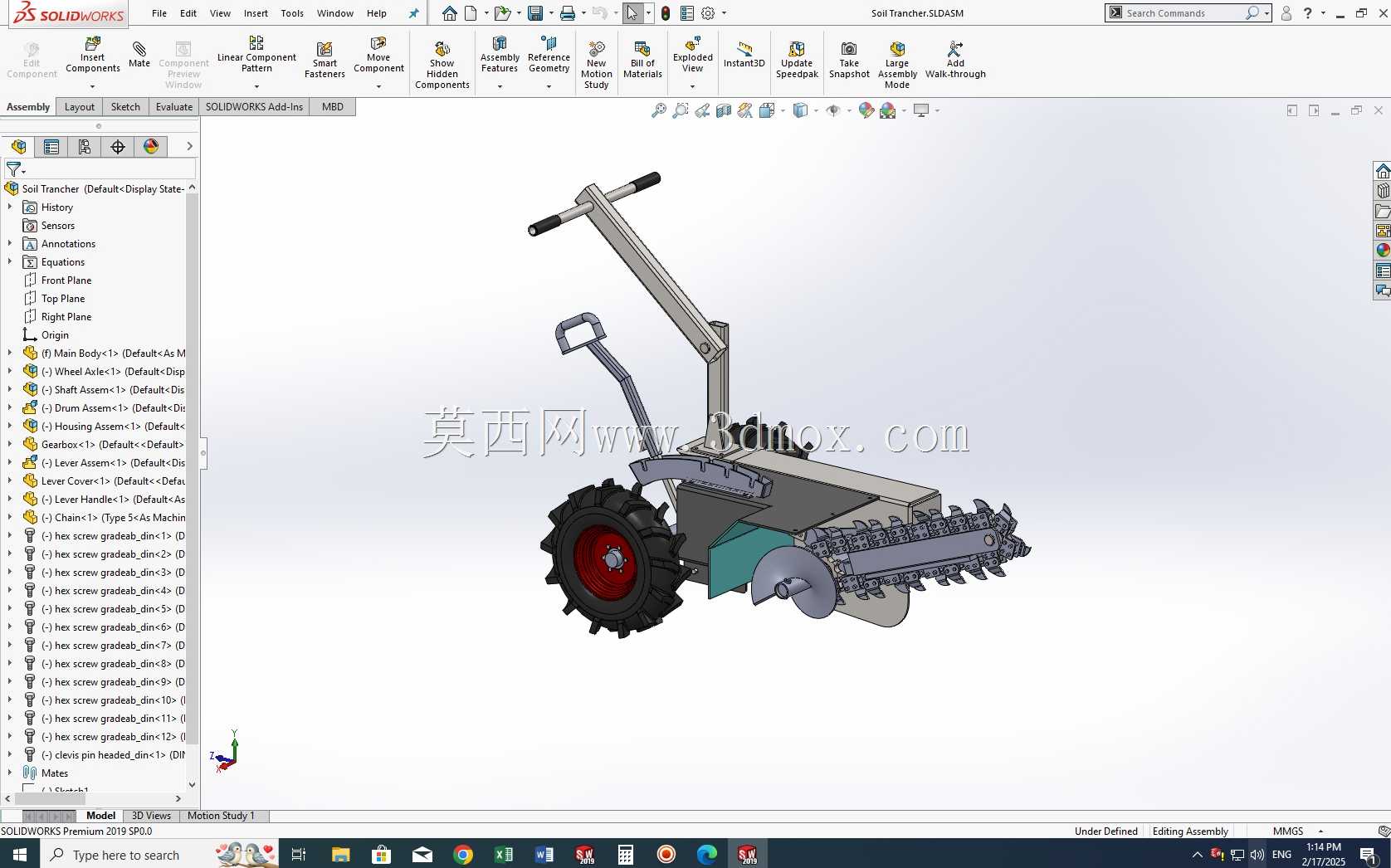1391x868 pixels.
Task: Open the Insert menu
Action: pos(256,13)
